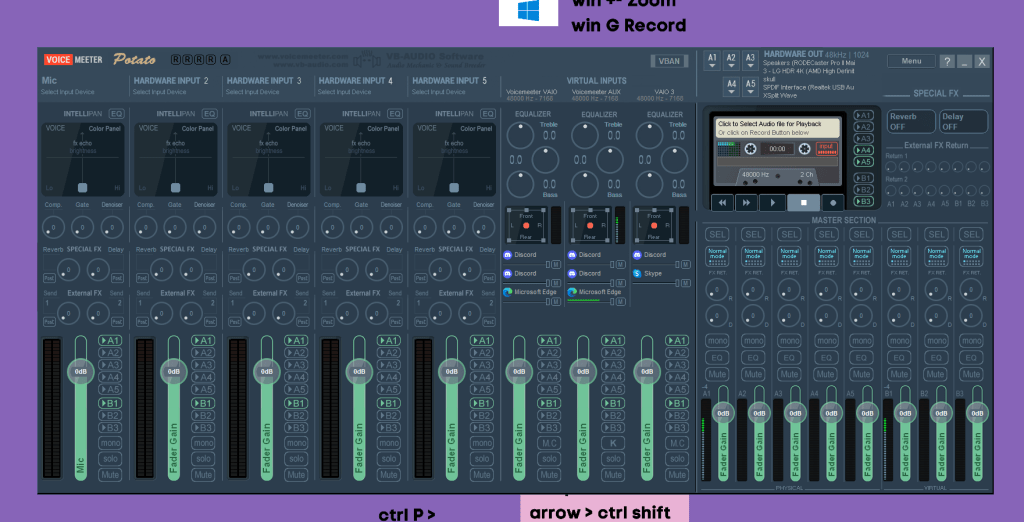Toggle M.C on Voicemeeter VAIO strip

[548, 443]
